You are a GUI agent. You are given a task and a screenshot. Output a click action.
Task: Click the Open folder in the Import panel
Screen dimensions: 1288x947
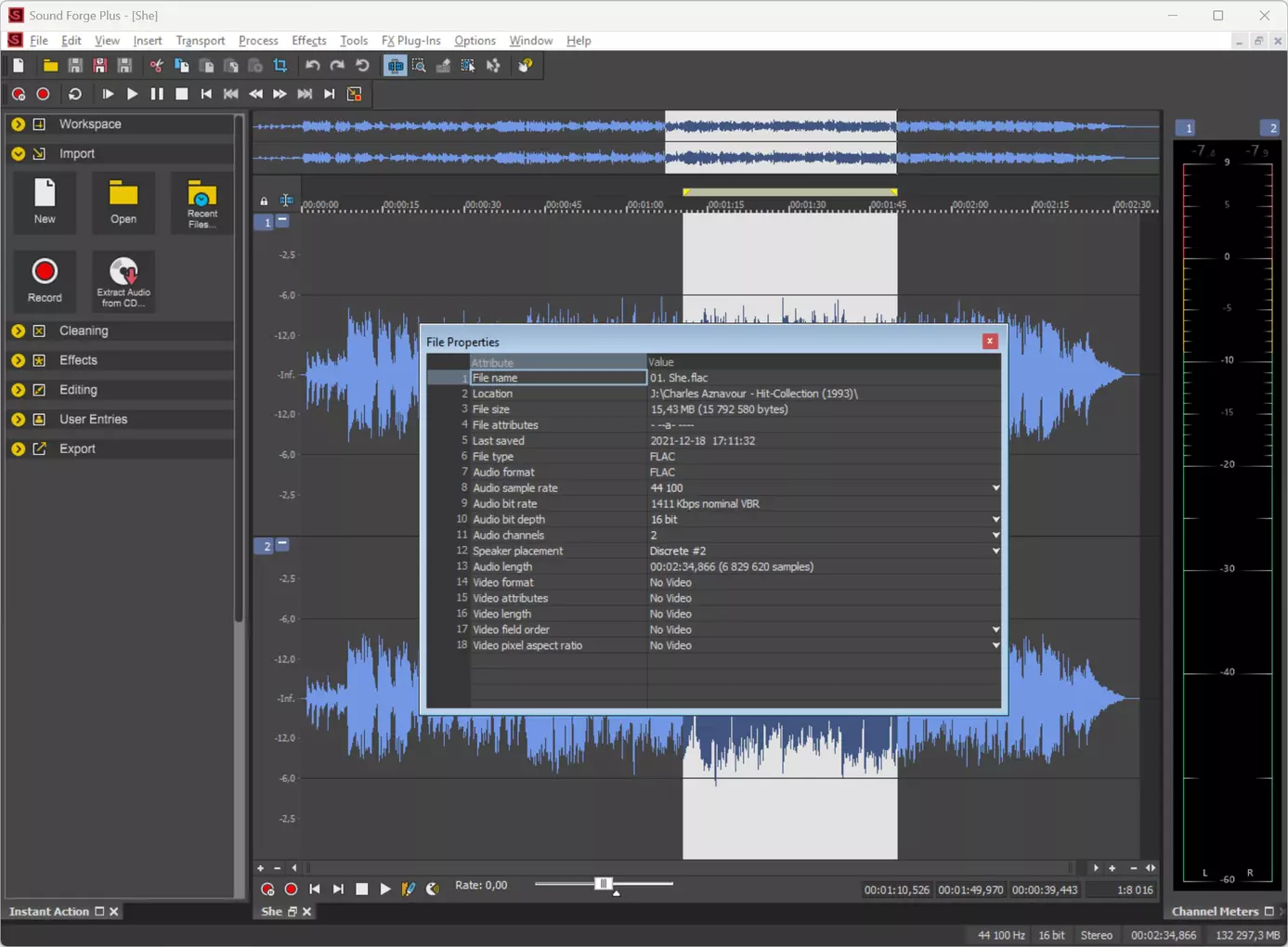124,201
